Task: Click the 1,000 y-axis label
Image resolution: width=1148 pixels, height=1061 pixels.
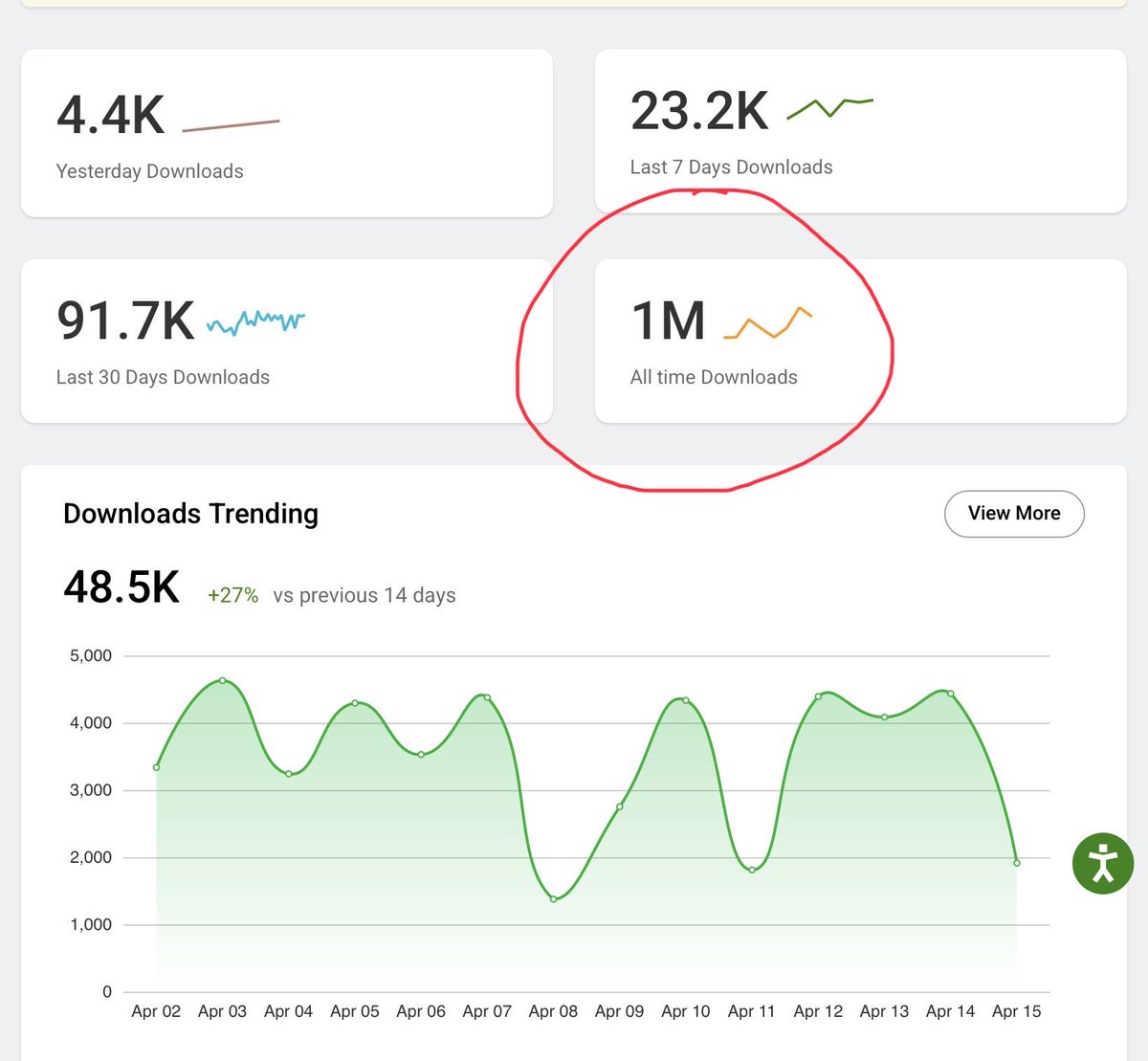Action: click(91, 925)
